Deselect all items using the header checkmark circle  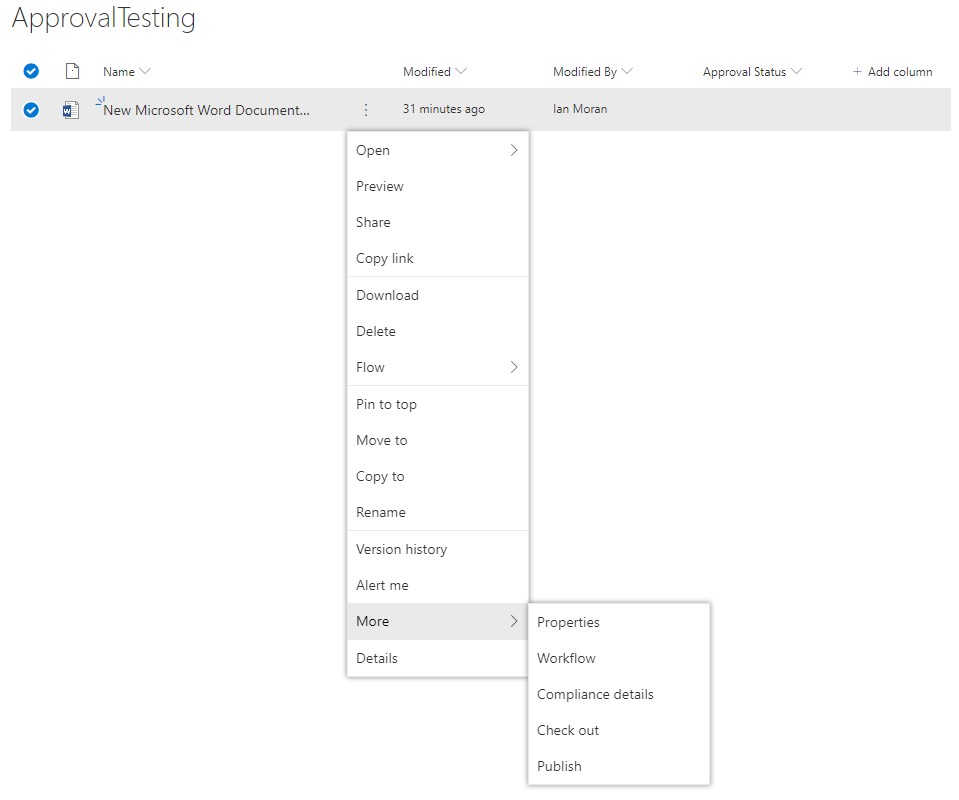click(x=30, y=71)
